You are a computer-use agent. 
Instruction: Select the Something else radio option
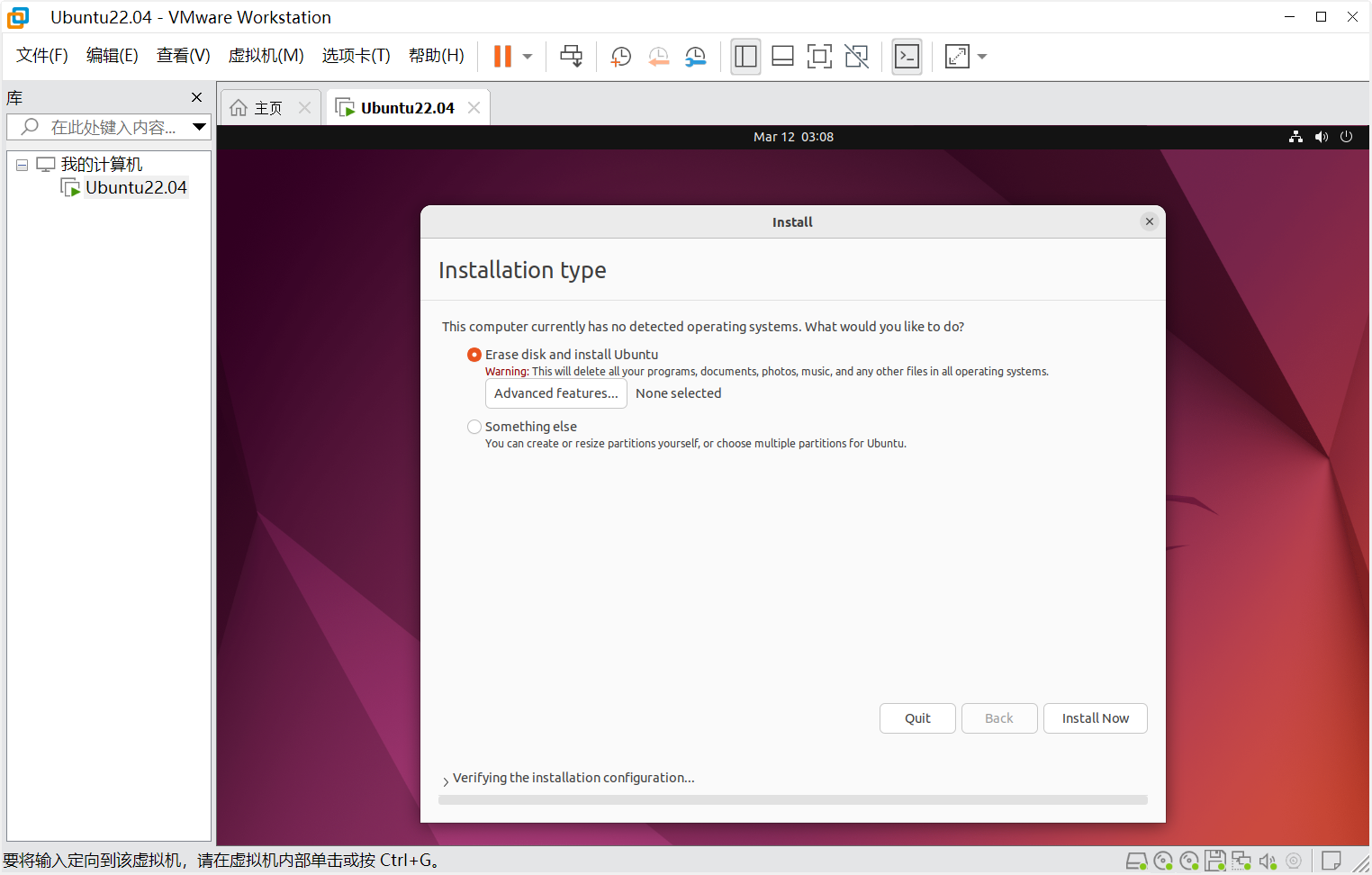[x=474, y=427]
